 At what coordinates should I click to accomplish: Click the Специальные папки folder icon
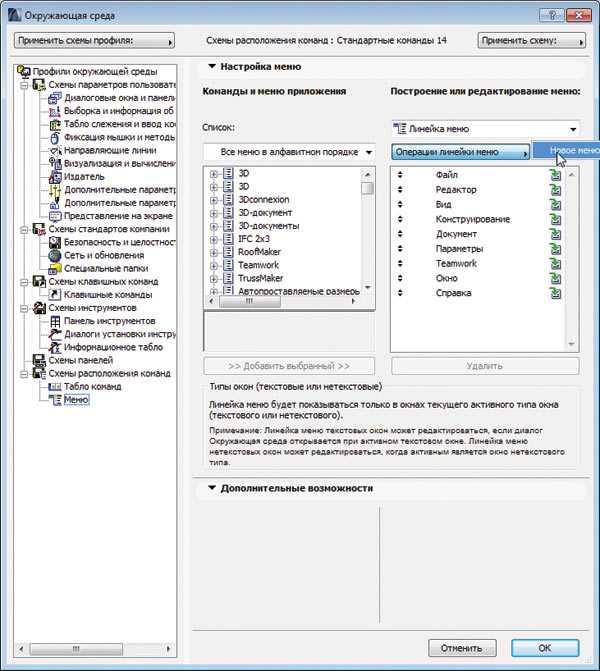coord(55,269)
